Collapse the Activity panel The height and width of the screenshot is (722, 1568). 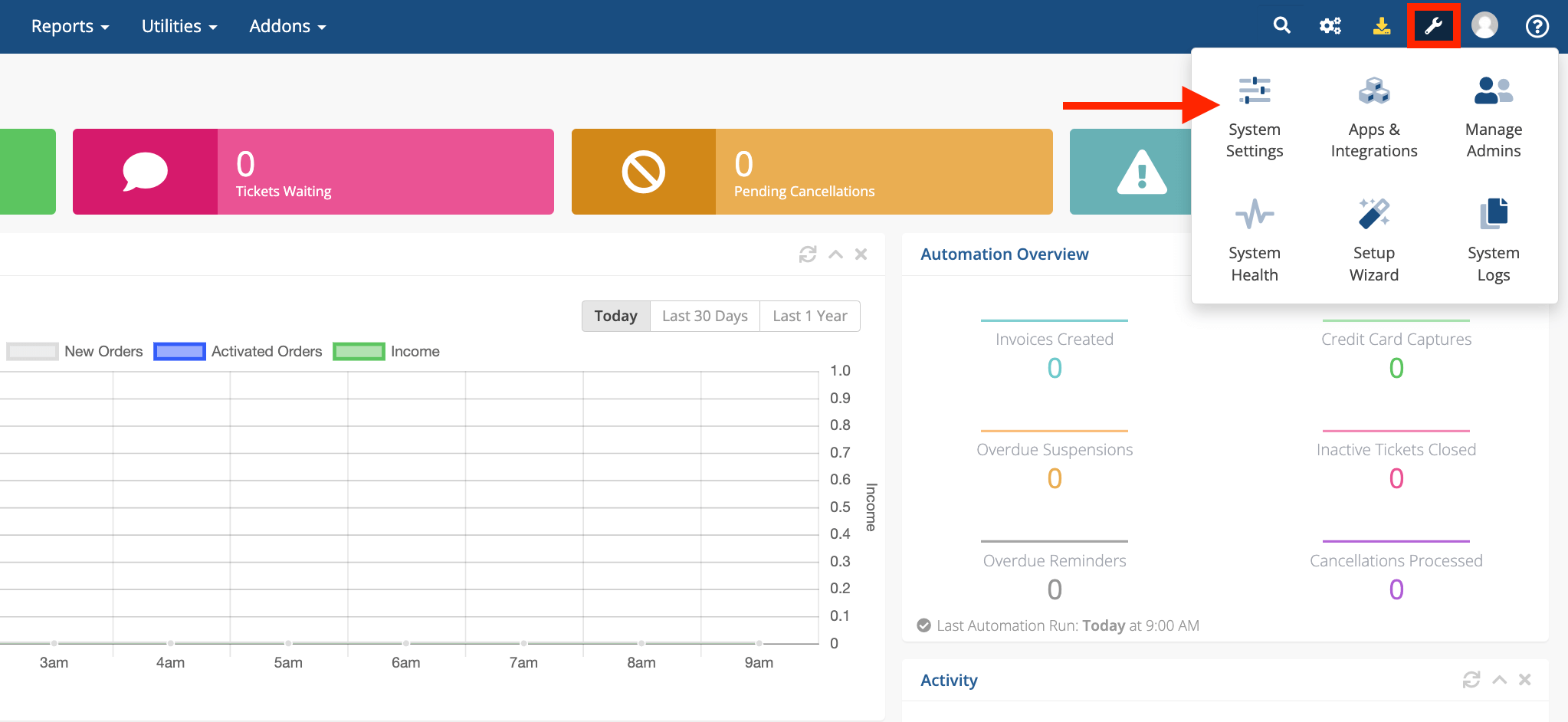click(x=1500, y=680)
